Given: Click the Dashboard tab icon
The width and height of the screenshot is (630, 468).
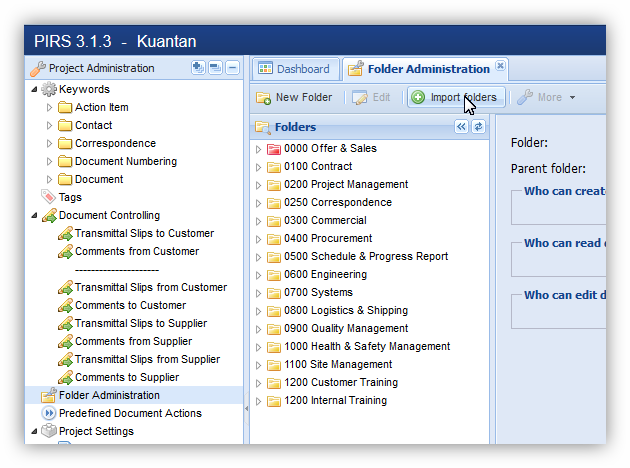Looking at the screenshot, I should (265, 68).
